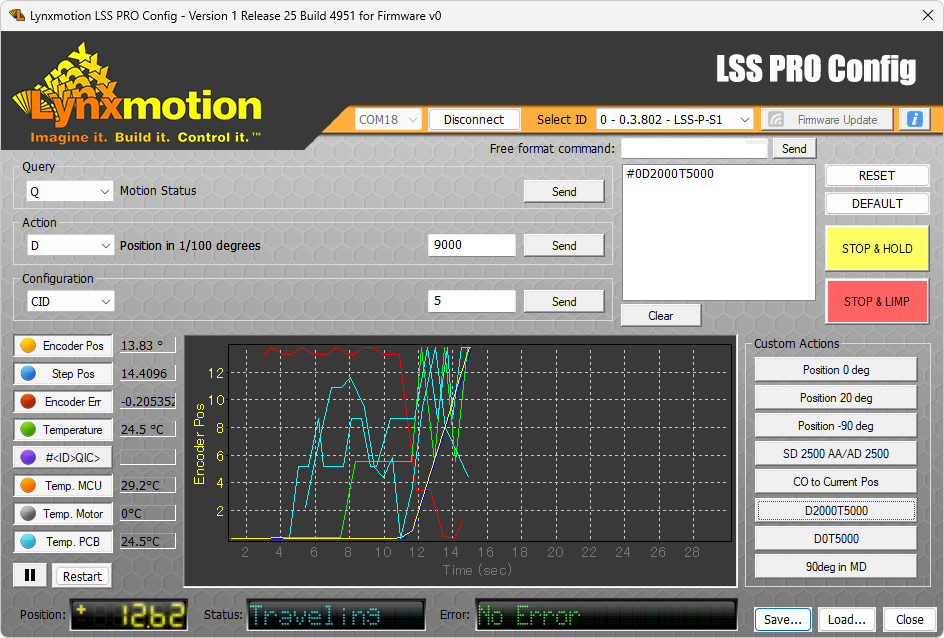Toggle the Temp. MCU graph series
Image resolution: width=944 pixels, height=638 pixels.
tap(63, 486)
